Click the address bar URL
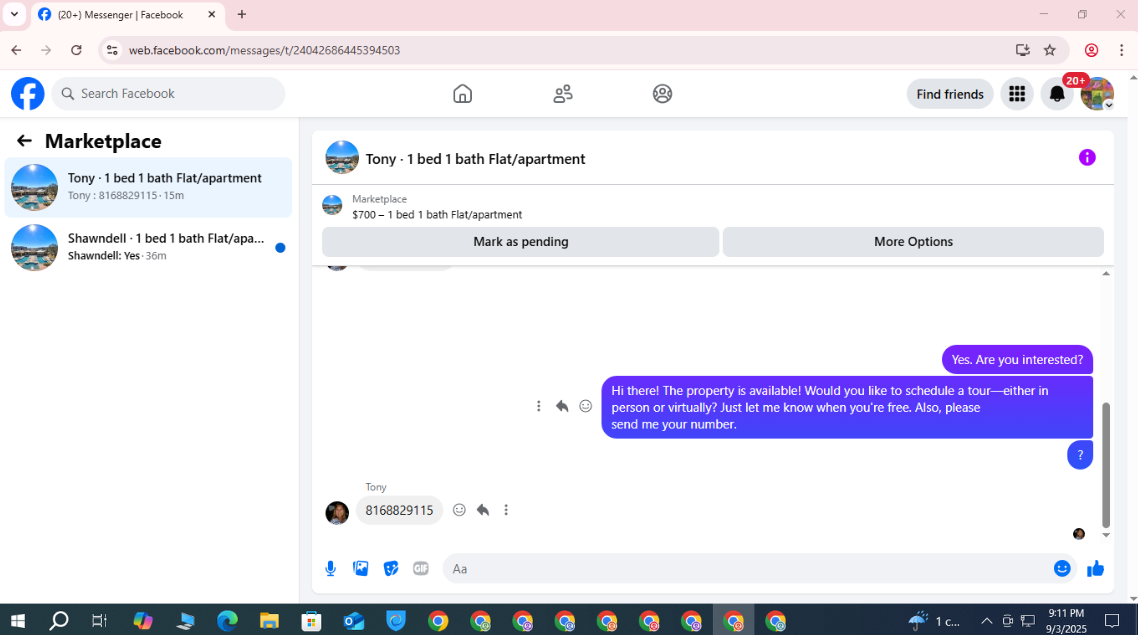The width and height of the screenshot is (1138, 635). (x=264, y=50)
